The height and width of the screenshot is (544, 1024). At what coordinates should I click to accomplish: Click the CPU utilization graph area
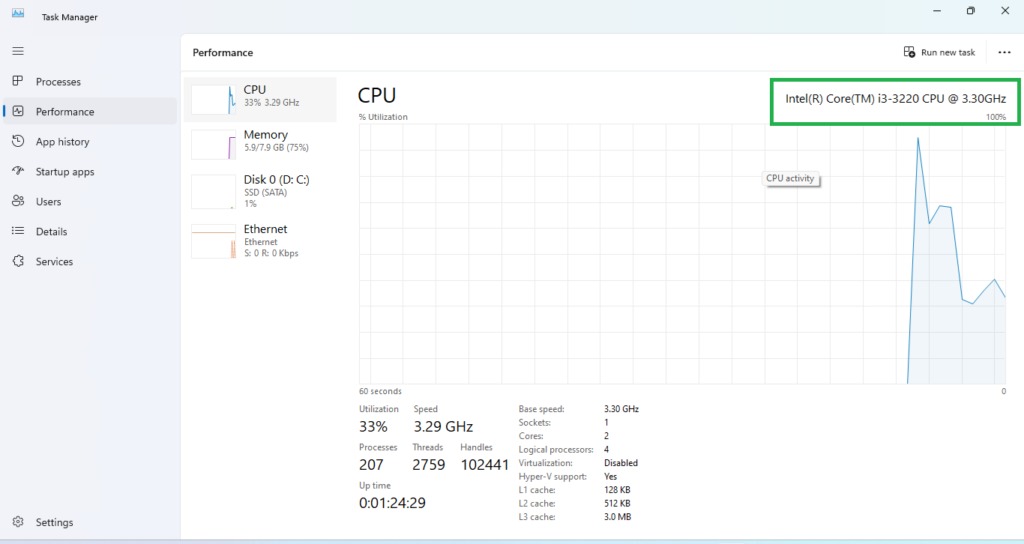682,254
